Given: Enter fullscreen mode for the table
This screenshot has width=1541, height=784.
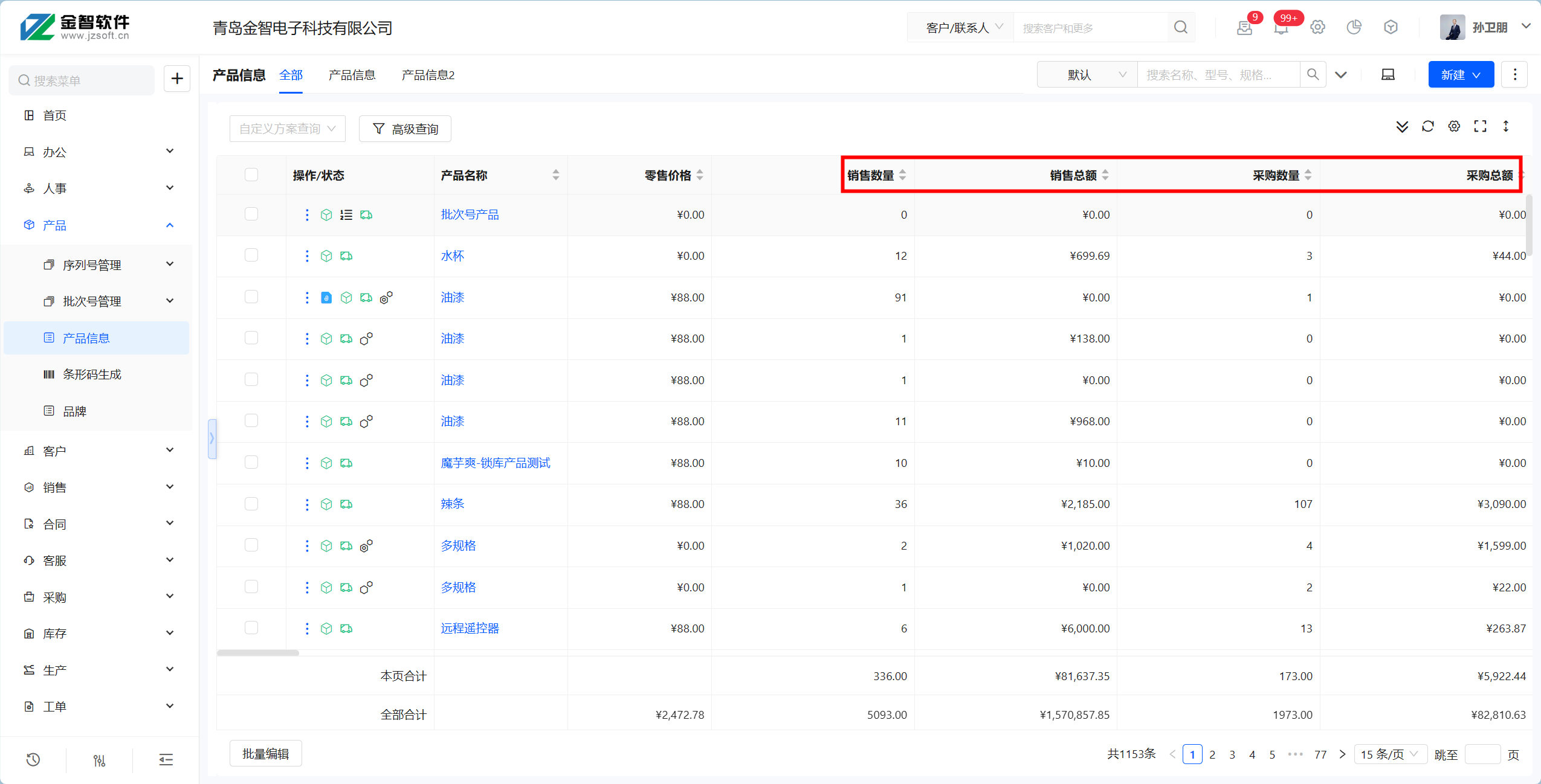Looking at the screenshot, I should [x=1480, y=126].
